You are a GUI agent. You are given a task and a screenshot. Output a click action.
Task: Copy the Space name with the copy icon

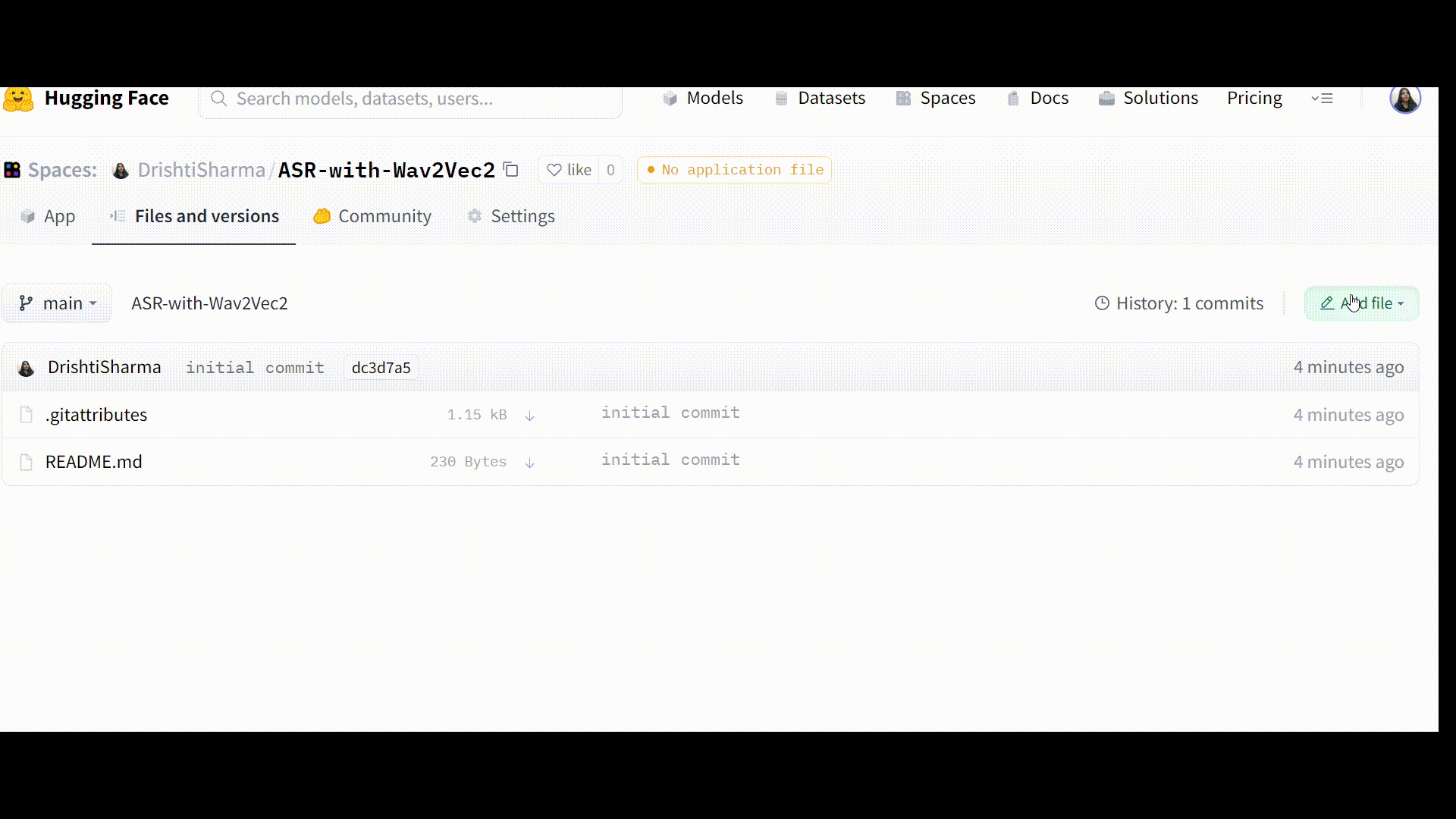pyautogui.click(x=511, y=170)
